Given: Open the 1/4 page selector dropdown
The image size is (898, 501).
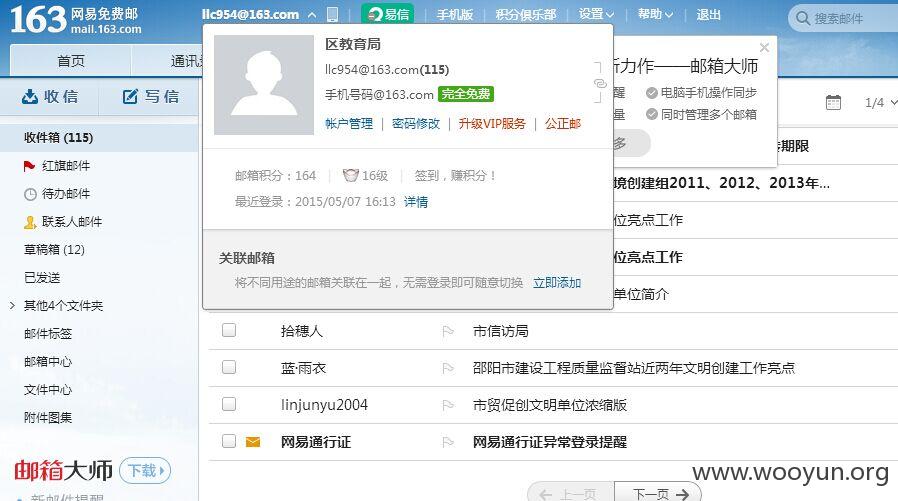Looking at the screenshot, I should pyautogui.click(x=880, y=103).
